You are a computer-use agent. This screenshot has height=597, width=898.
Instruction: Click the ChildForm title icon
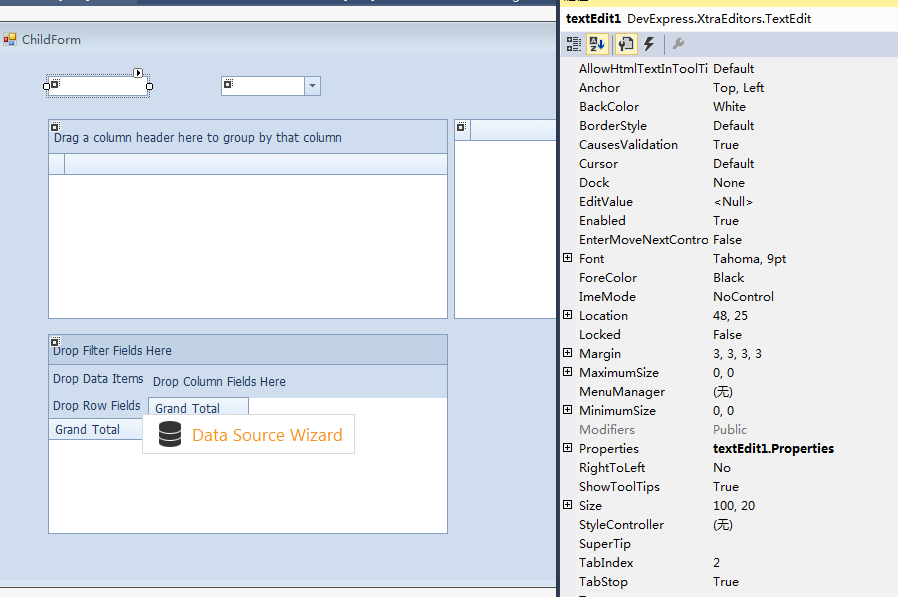pos(10,40)
